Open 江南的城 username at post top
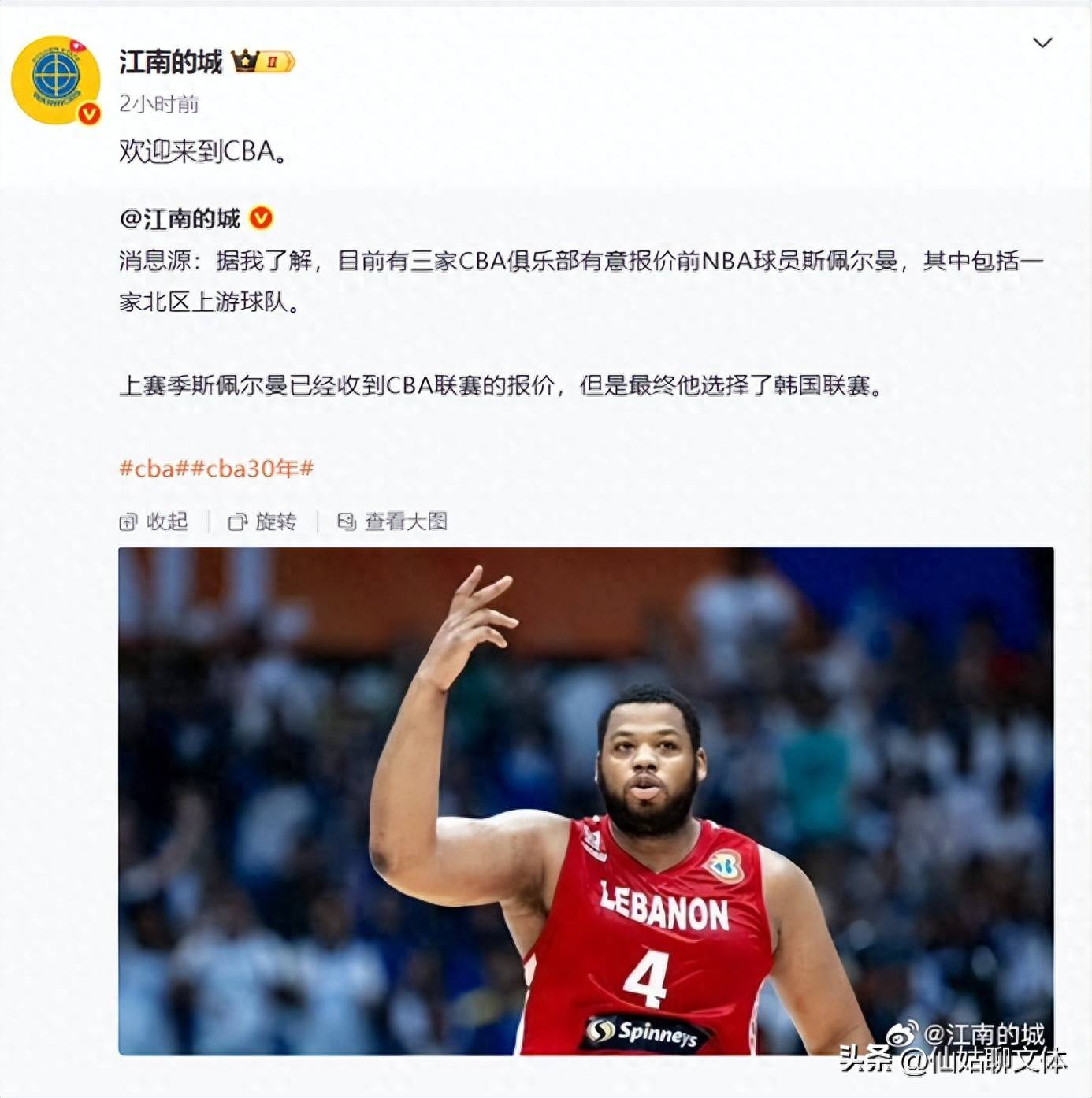The height and width of the screenshot is (1098, 1092). tap(171, 61)
